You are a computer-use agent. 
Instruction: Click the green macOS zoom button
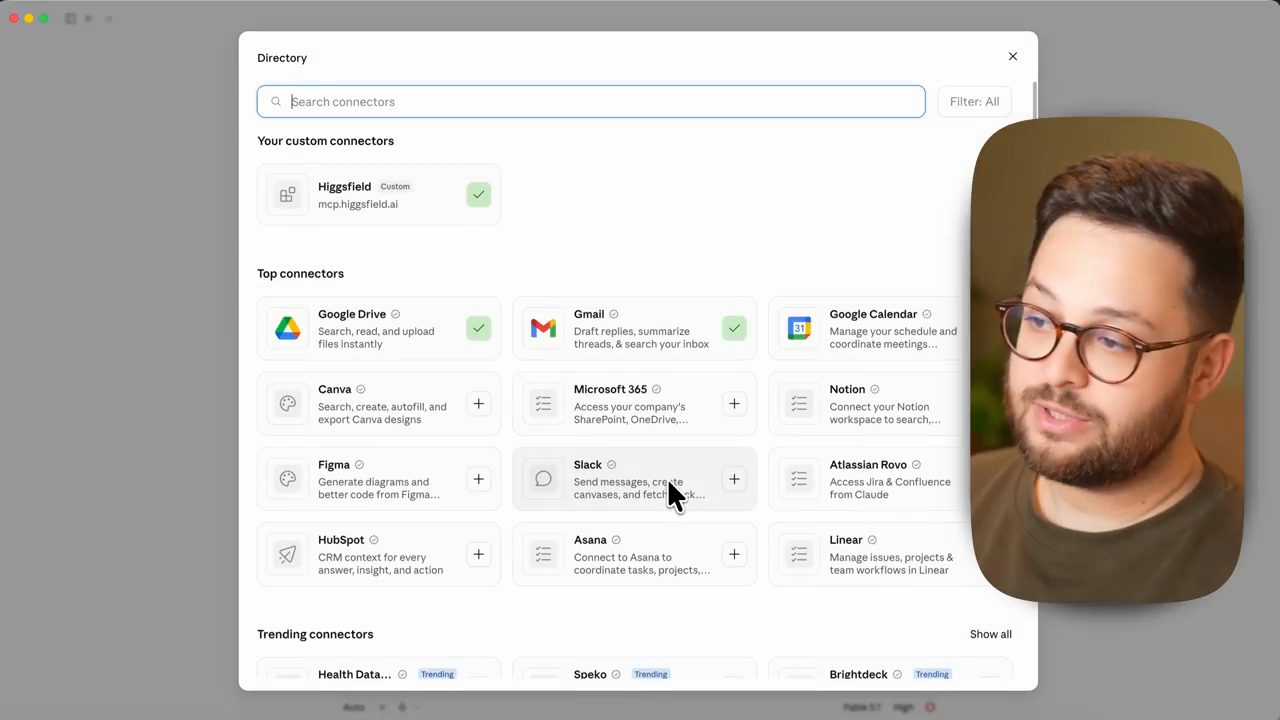[x=44, y=18]
